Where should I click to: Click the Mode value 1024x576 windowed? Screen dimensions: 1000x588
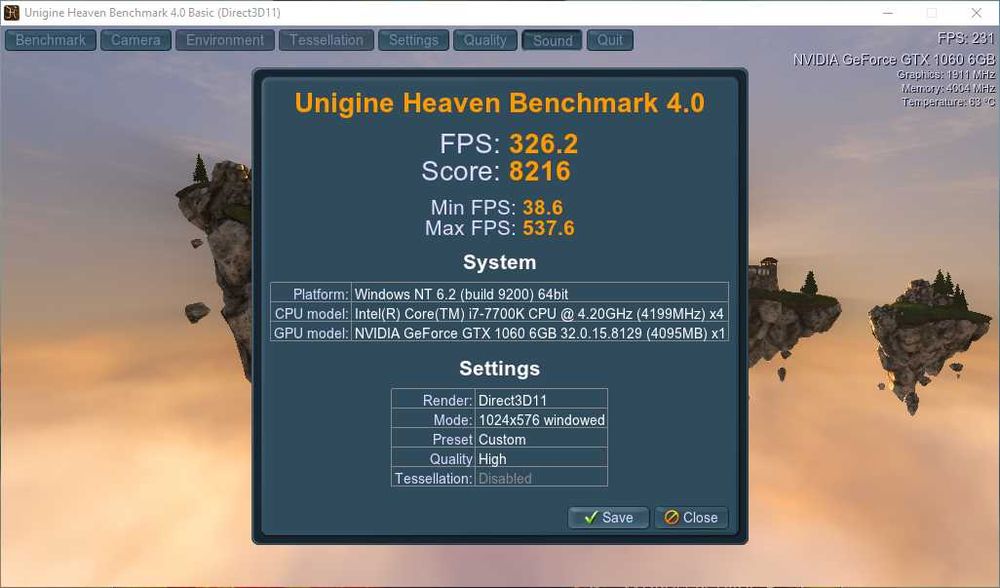pyautogui.click(x=541, y=420)
